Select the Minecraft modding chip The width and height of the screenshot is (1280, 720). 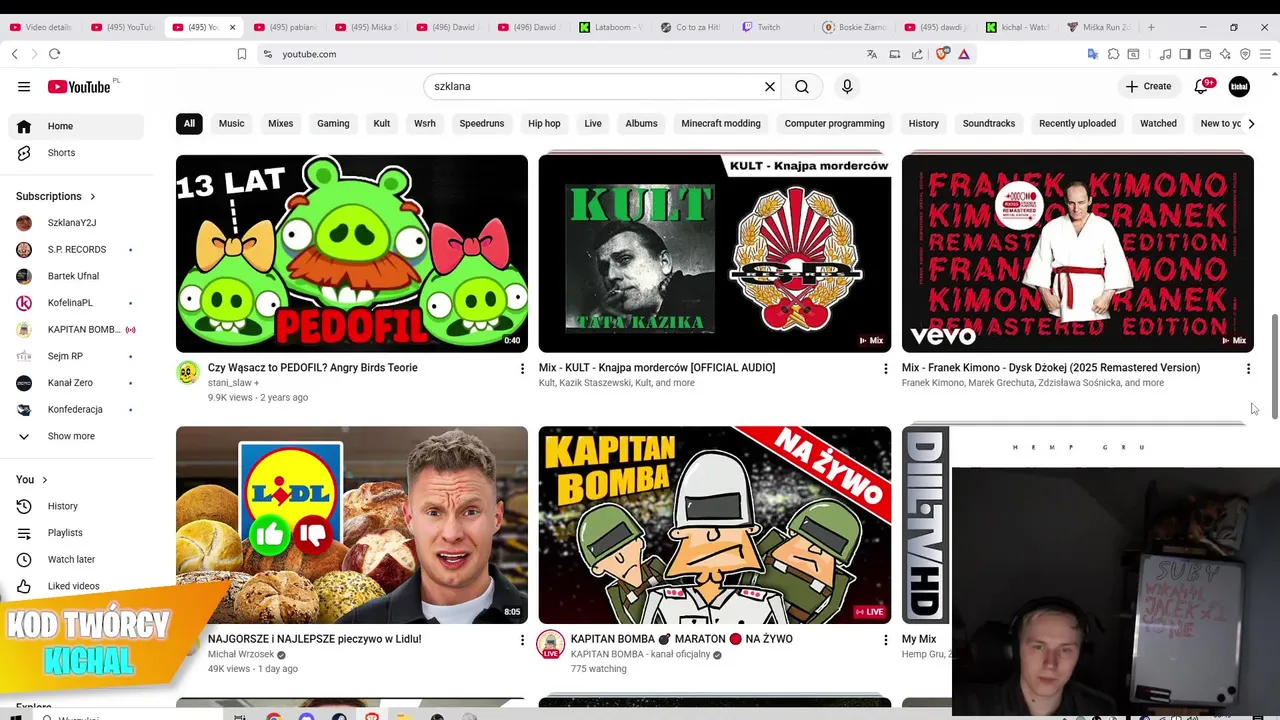tap(721, 123)
